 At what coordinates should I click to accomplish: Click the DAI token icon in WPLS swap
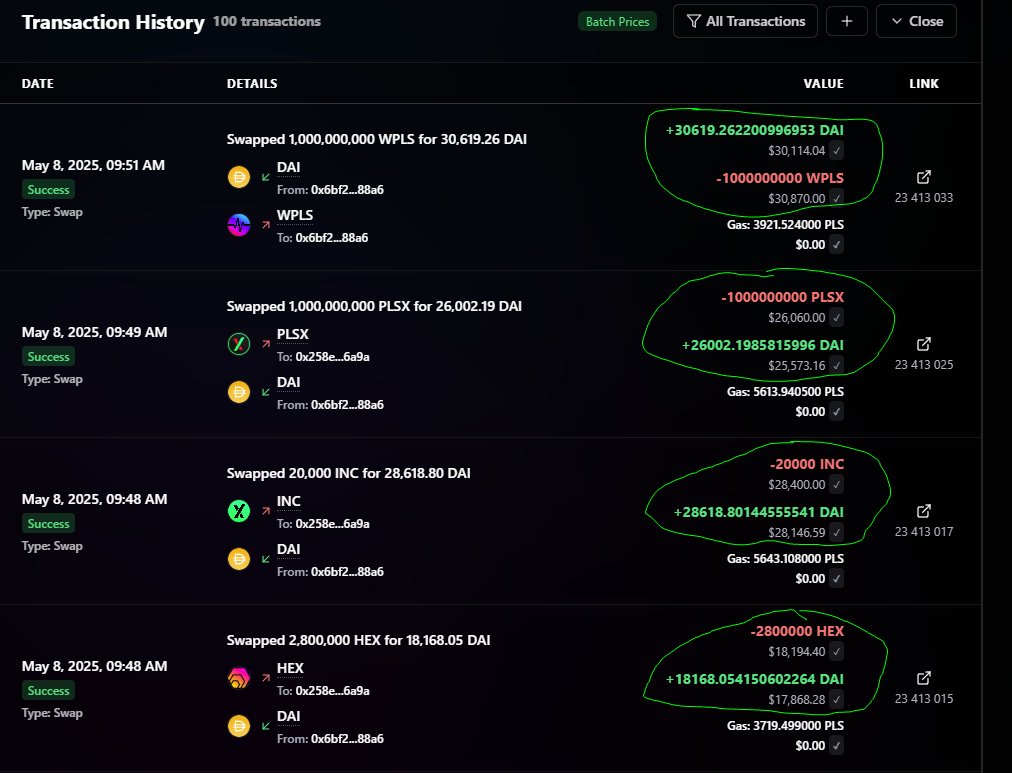pyautogui.click(x=239, y=177)
